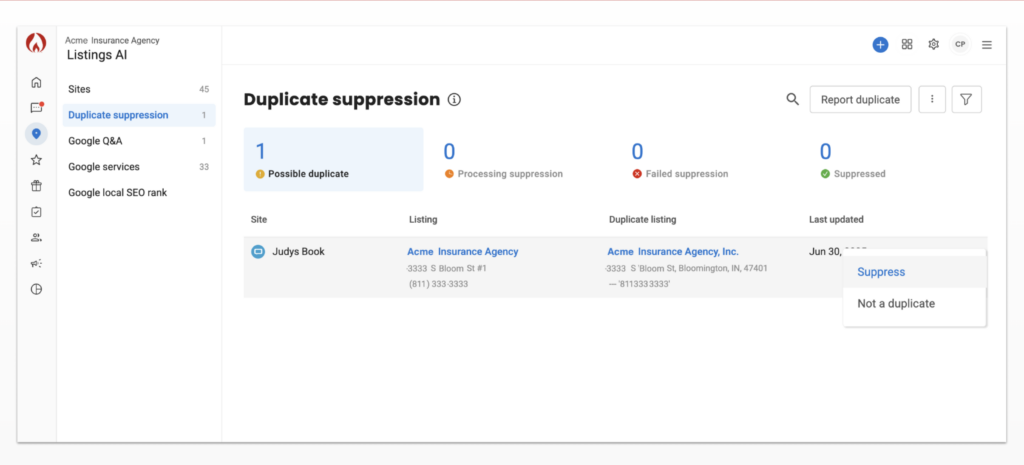The width and height of the screenshot is (1024, 465).
Task: Open the Home icon in sidebar
Action: 37,82
